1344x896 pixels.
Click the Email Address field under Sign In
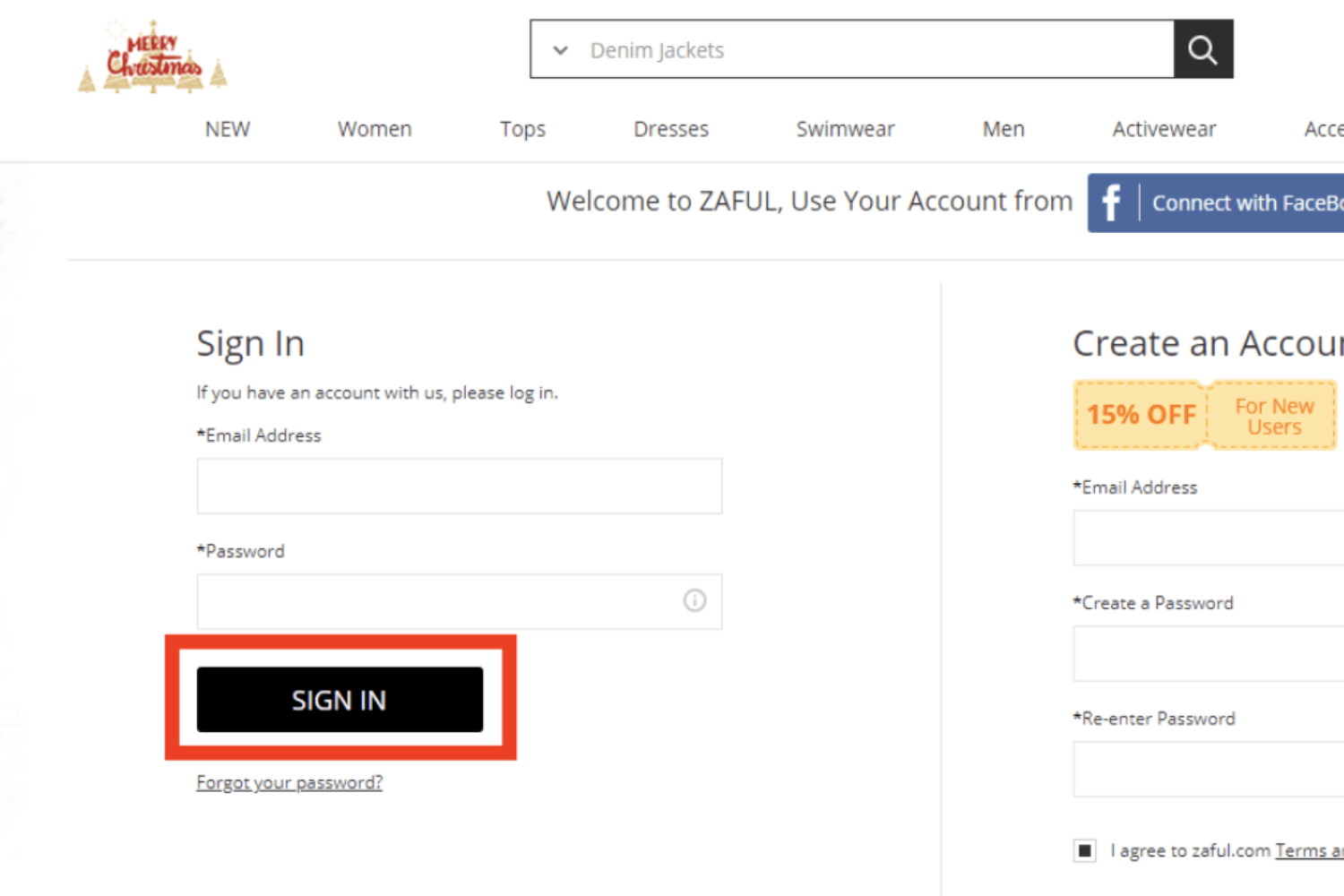pos(459,486)
